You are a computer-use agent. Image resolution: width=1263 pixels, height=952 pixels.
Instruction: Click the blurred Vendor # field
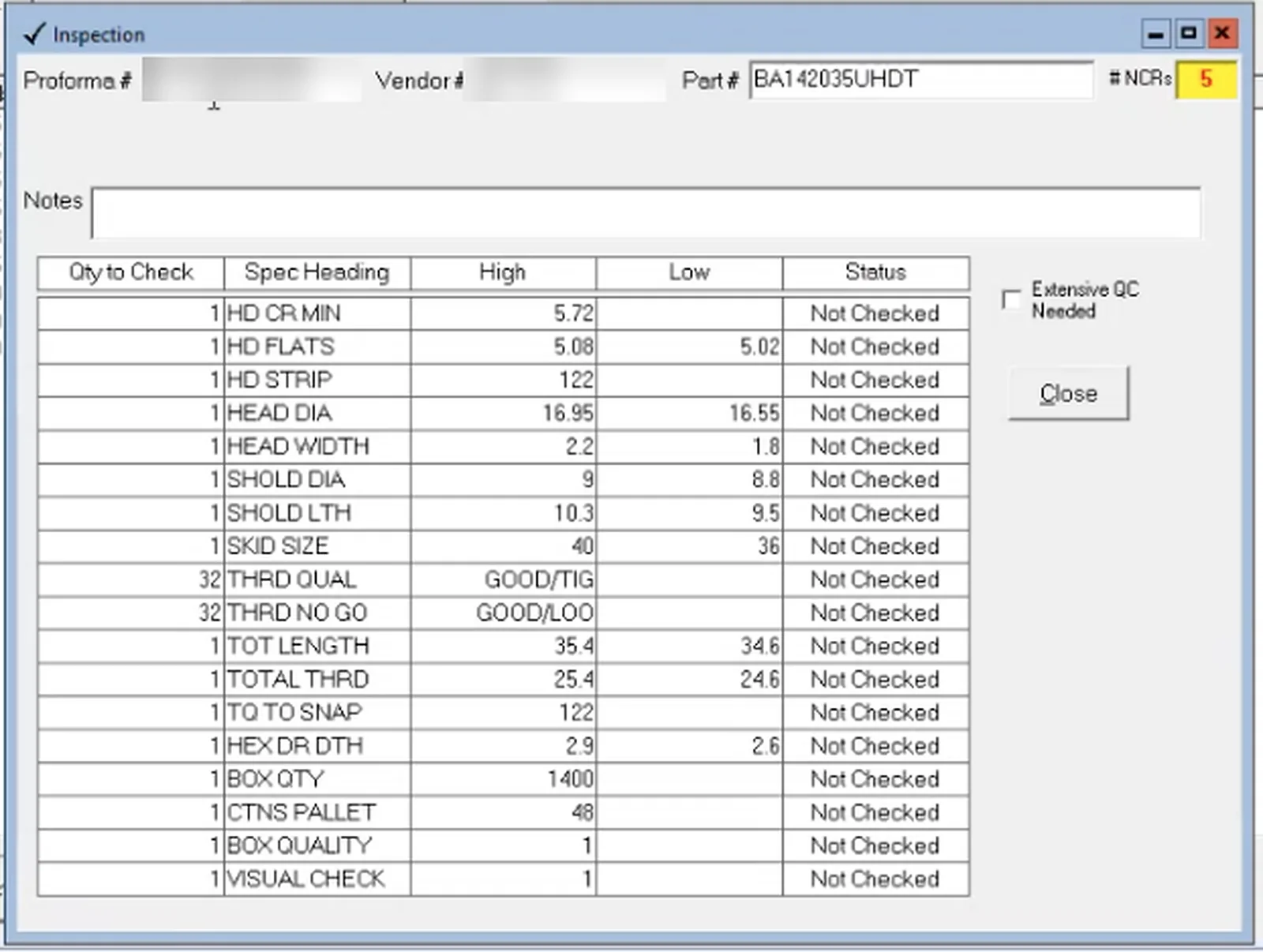(x=564, y=80)
